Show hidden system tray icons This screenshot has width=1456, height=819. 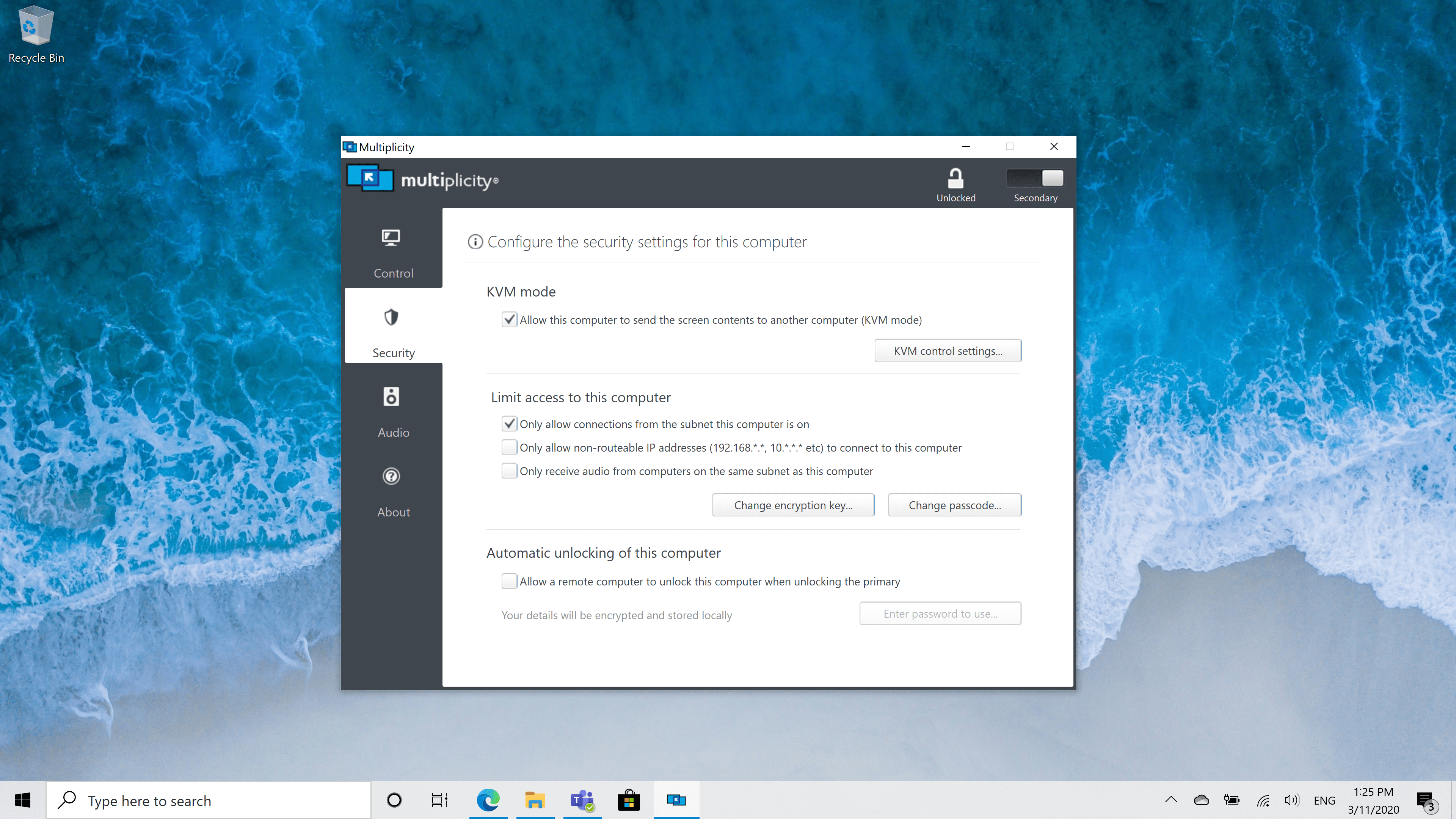click(1170, 800)
